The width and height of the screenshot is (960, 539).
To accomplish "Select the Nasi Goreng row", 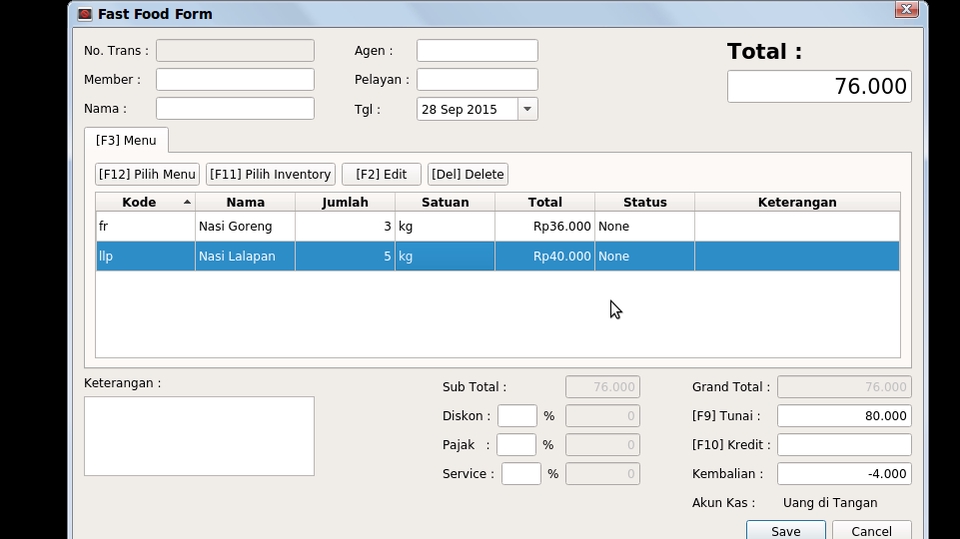I will coord(245,227).
